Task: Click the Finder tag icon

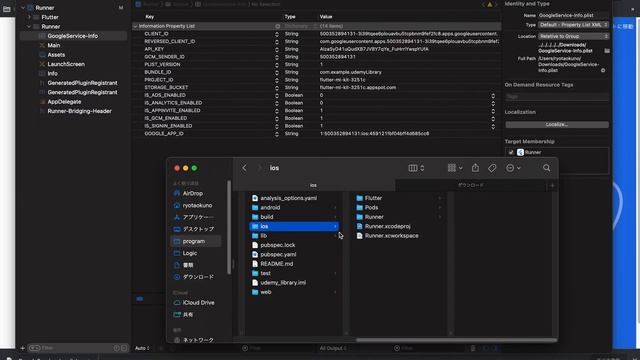Action: click(x=492, y=168)
